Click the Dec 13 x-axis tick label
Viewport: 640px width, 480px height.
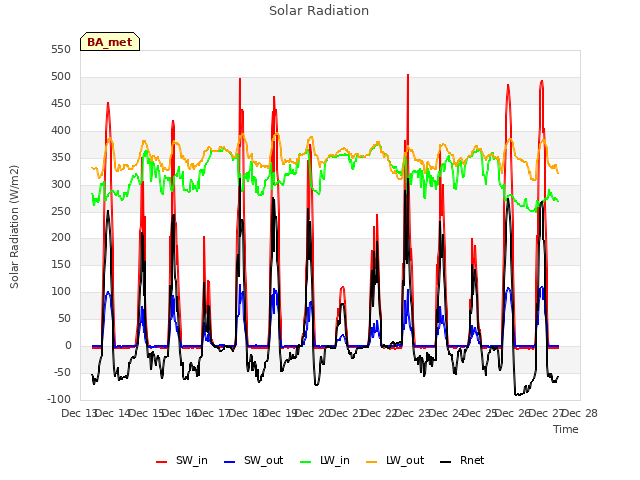pos(79,413)
